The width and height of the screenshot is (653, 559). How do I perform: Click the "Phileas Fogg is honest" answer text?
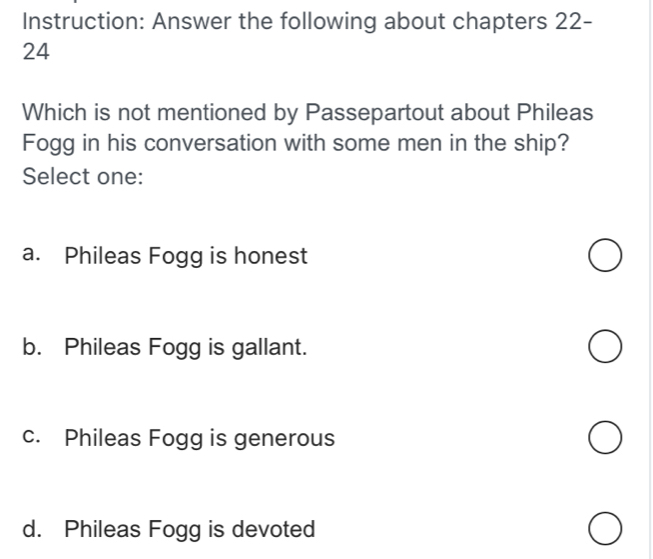(185, 257)
